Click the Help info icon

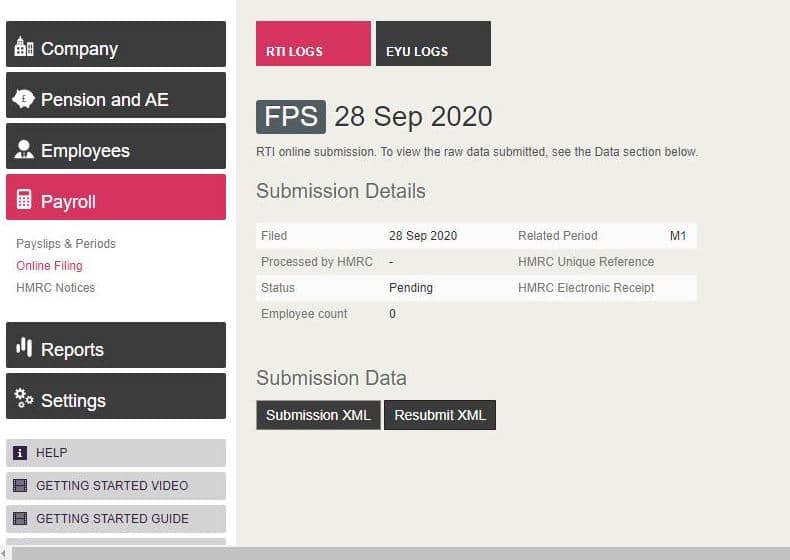(20, 453)
